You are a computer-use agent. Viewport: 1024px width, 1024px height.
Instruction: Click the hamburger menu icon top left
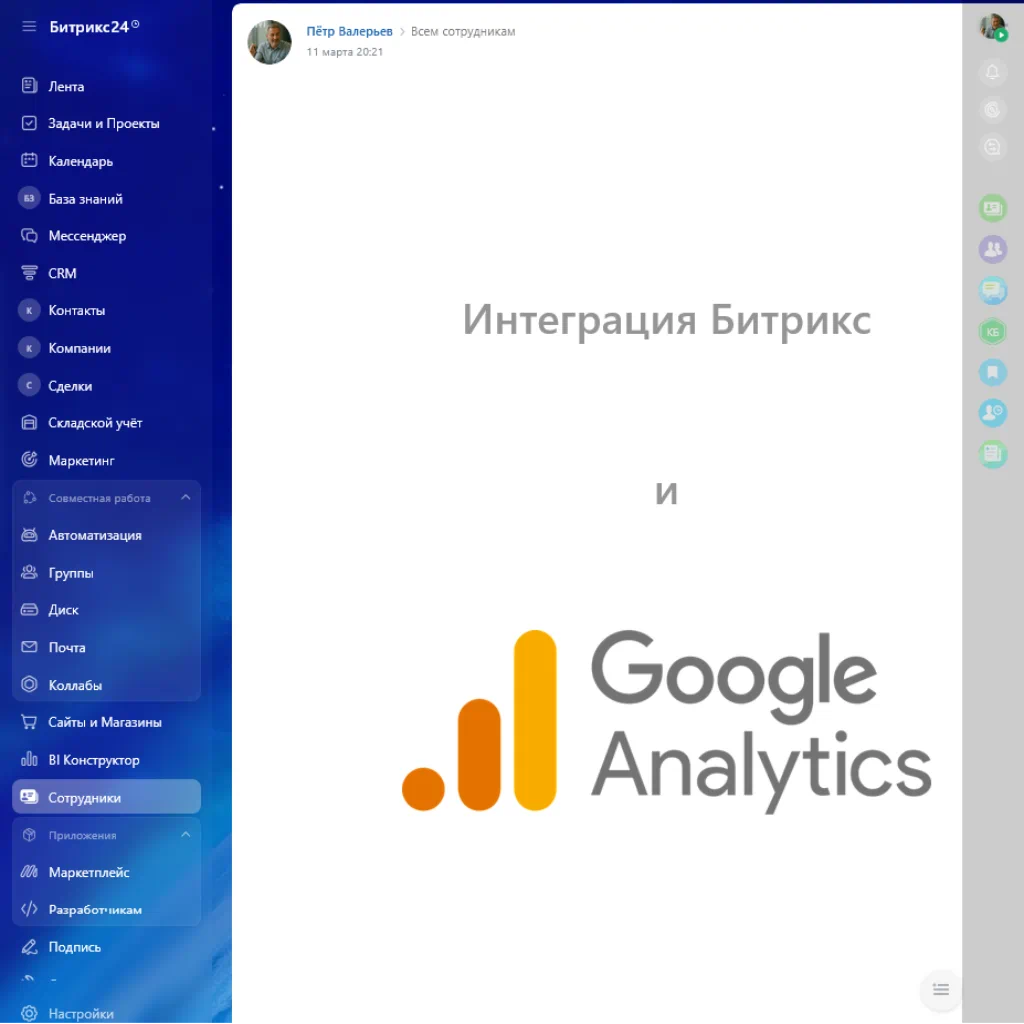27,26
